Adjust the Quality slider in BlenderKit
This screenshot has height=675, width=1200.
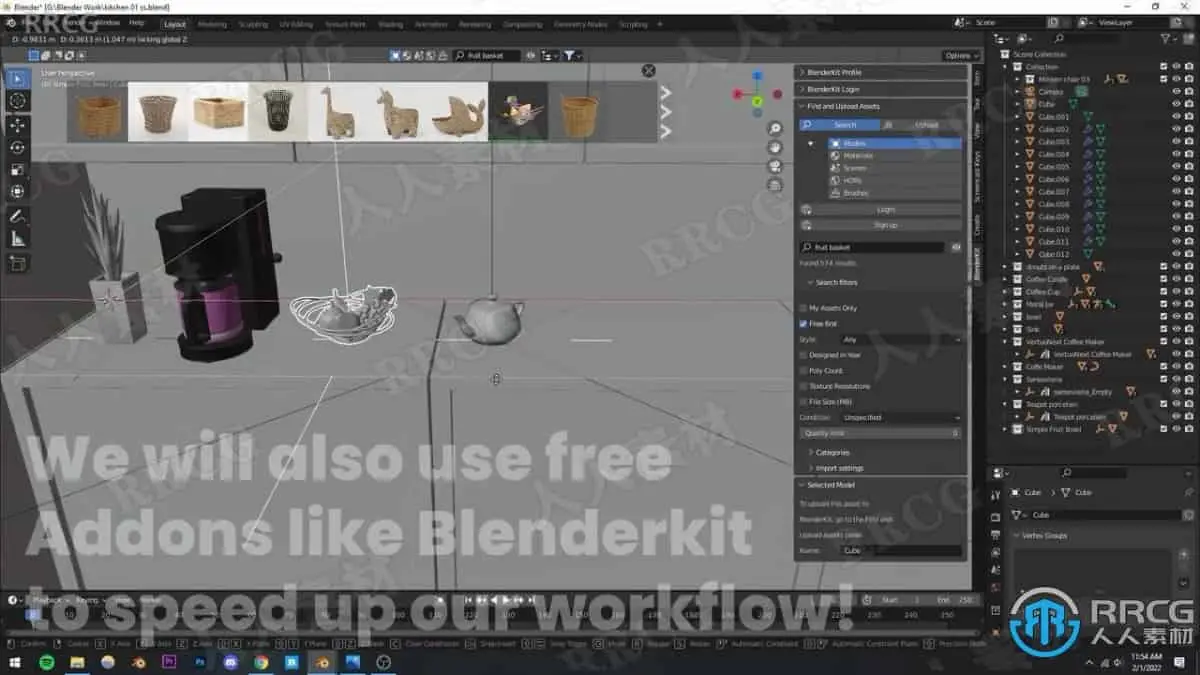(x=880, y=432)
